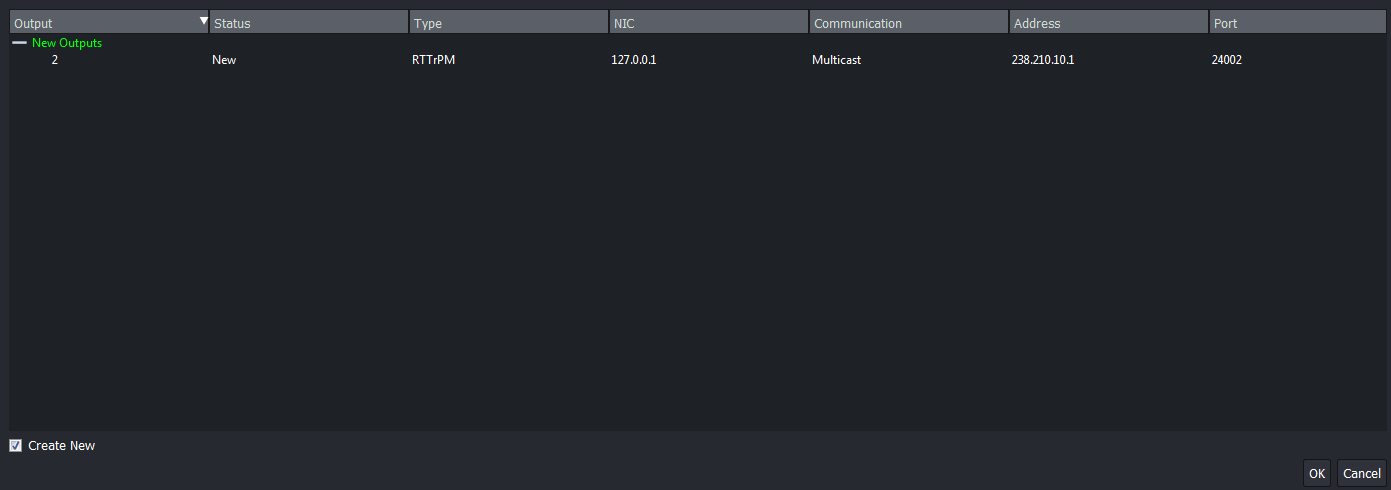Cancel the output dialog

1361,473
